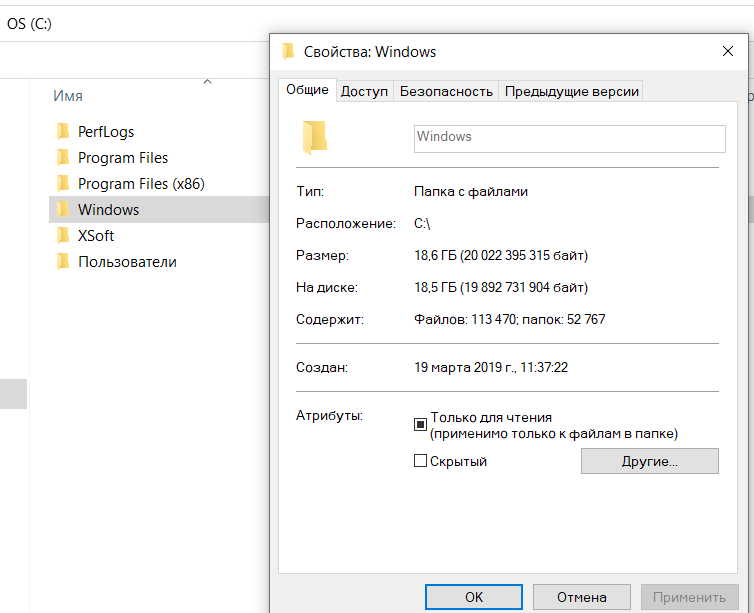The image size is (754, 613).
Task: Click the Содержит: label
Action: (330, 319)
